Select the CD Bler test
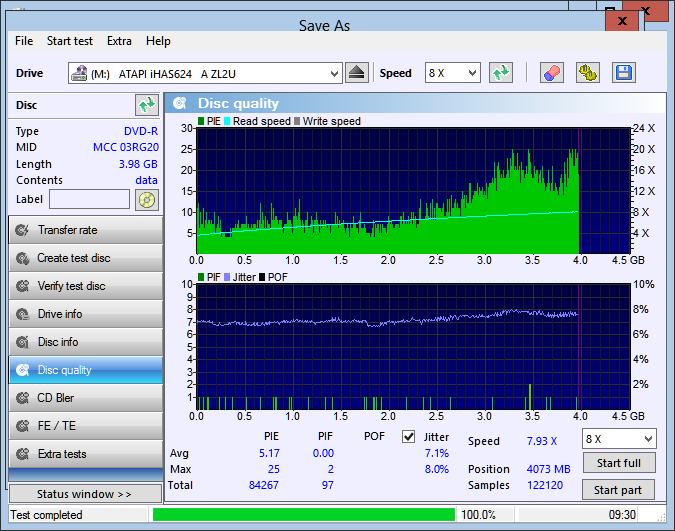The height and width of the screenshot is (531, 675). point(85,398)
